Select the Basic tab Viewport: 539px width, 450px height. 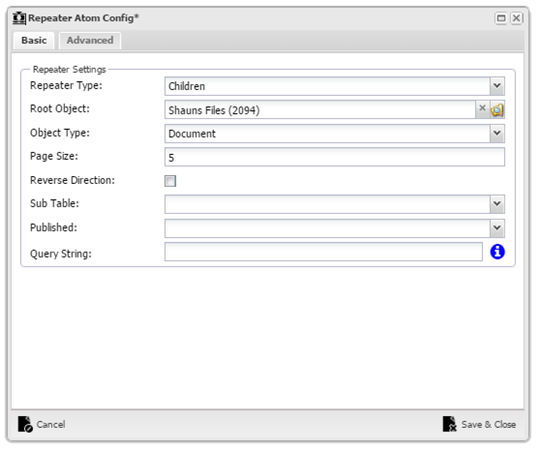[x=34, y=41]
